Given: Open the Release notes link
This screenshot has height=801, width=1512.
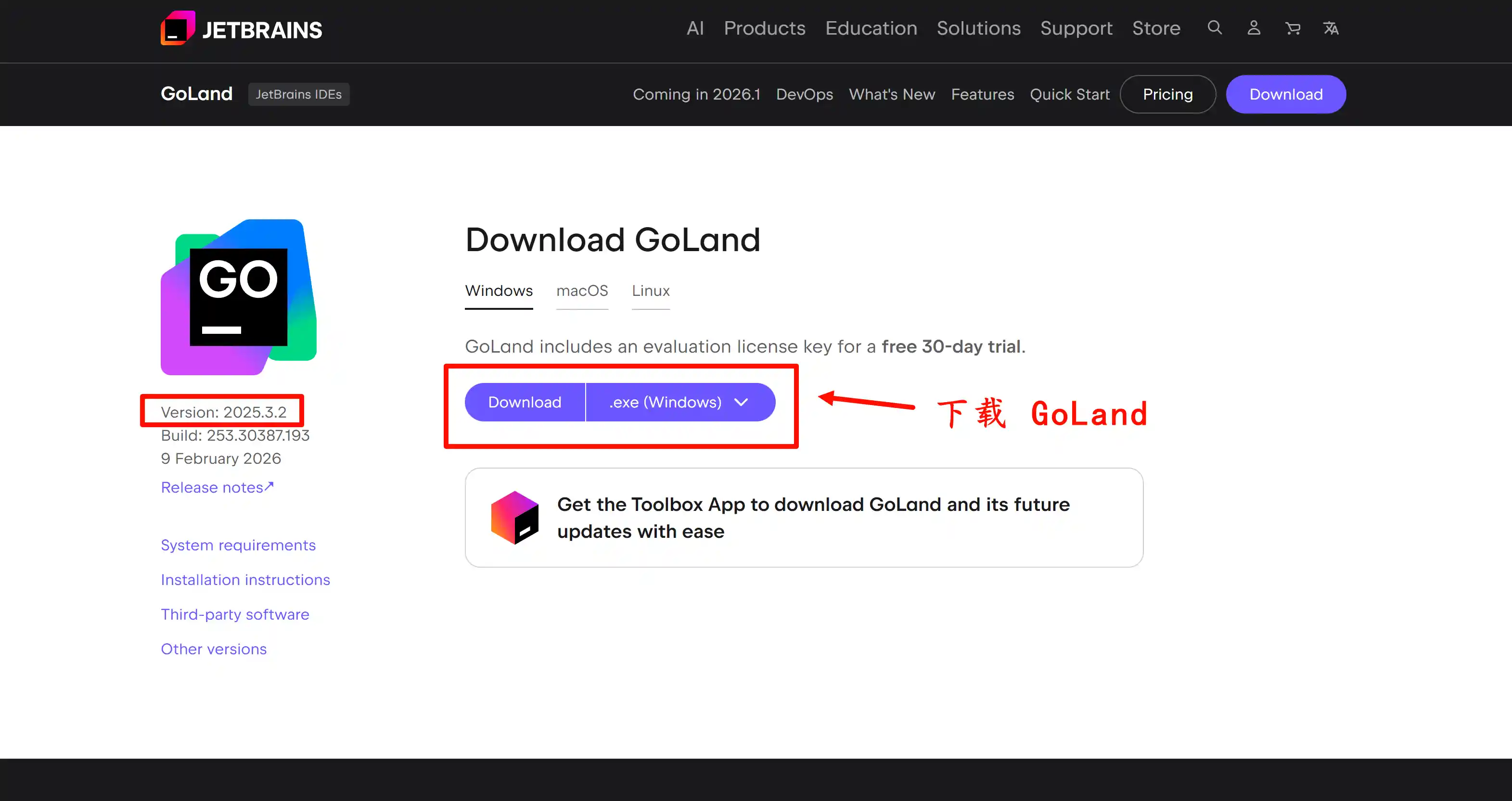Looking at the screenshot, I should [217, 487].
